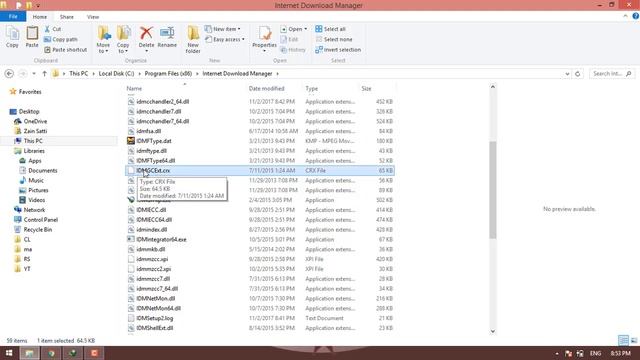
Task: Open the New item dropdown
Action: click(223, 29)
